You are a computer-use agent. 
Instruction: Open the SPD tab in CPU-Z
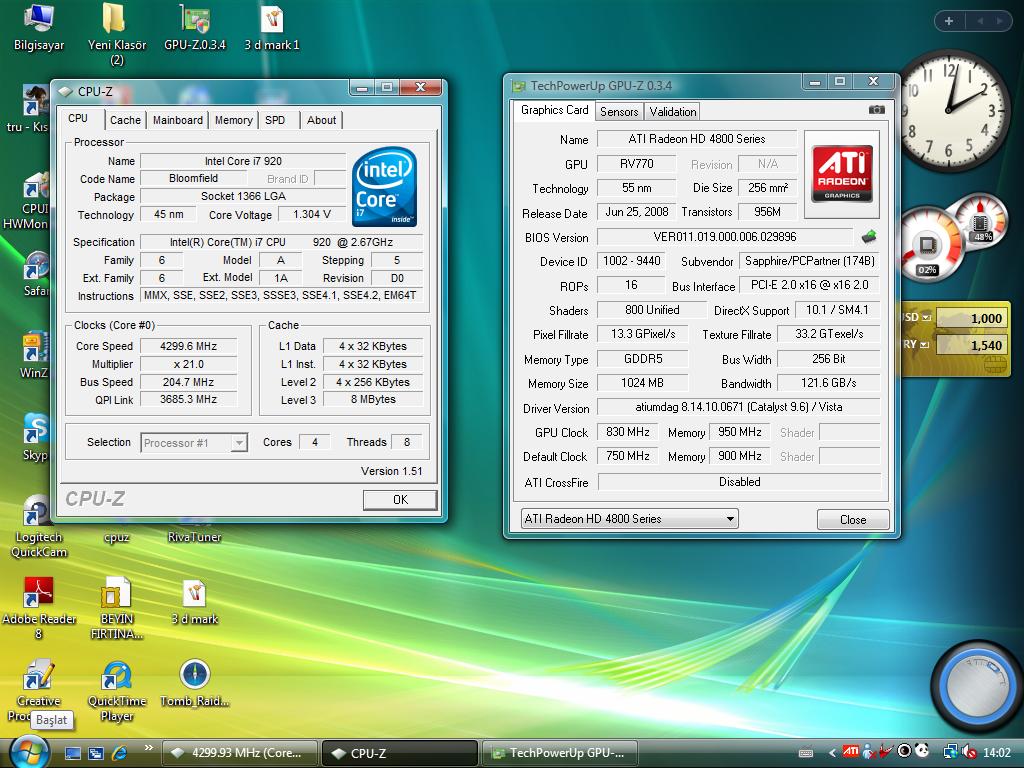(275, 120)
